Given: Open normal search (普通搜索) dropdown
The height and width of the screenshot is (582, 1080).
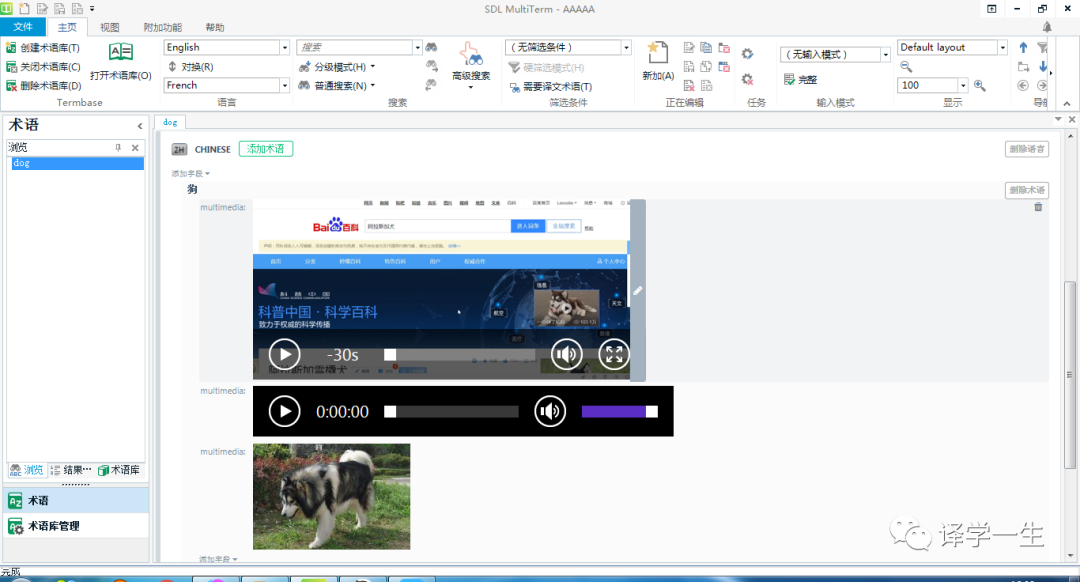Looking at the screenshot, I should [337, 86].
